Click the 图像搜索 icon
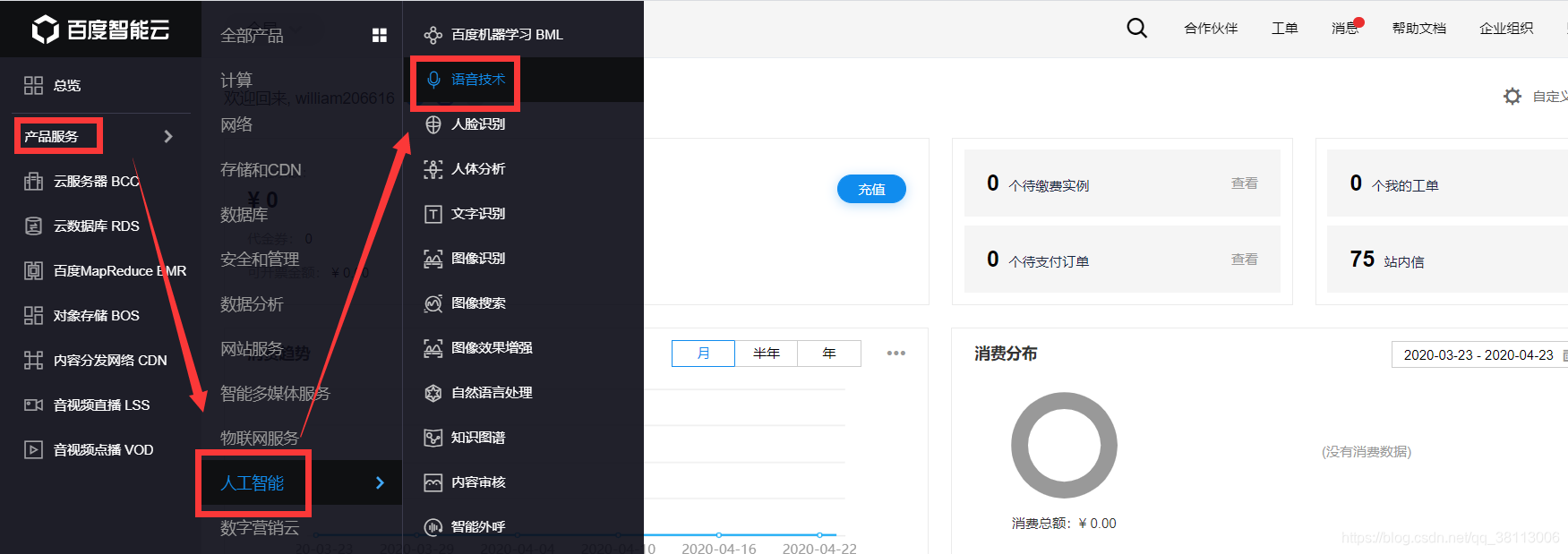 433,303
